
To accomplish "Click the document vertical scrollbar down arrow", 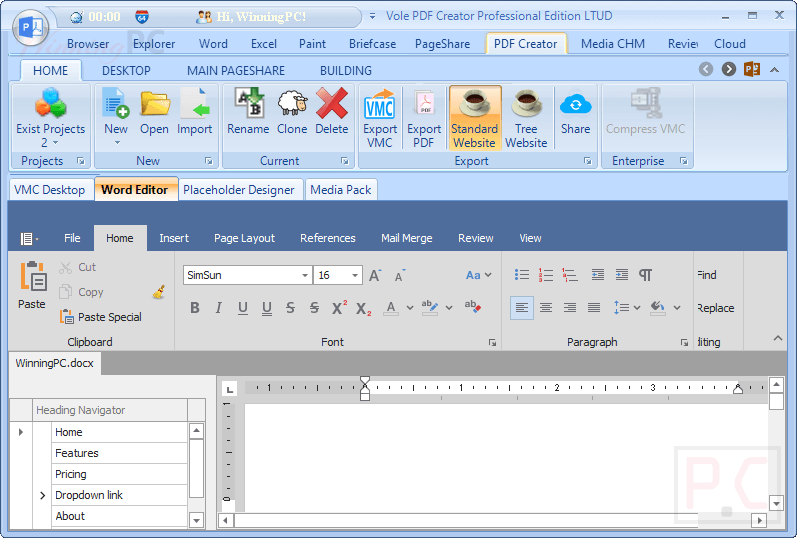I will click(x=776, y=503).
